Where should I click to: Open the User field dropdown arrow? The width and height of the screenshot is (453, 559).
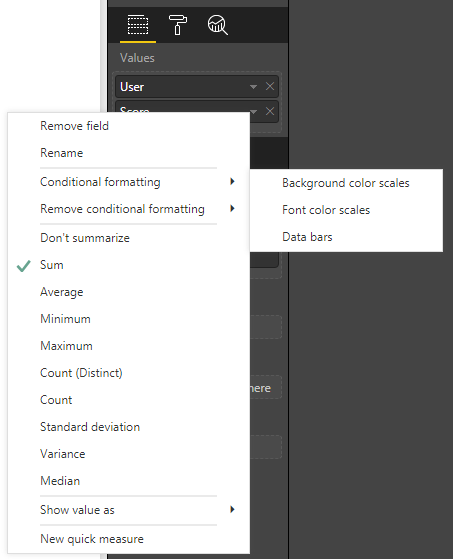point(253,87)
